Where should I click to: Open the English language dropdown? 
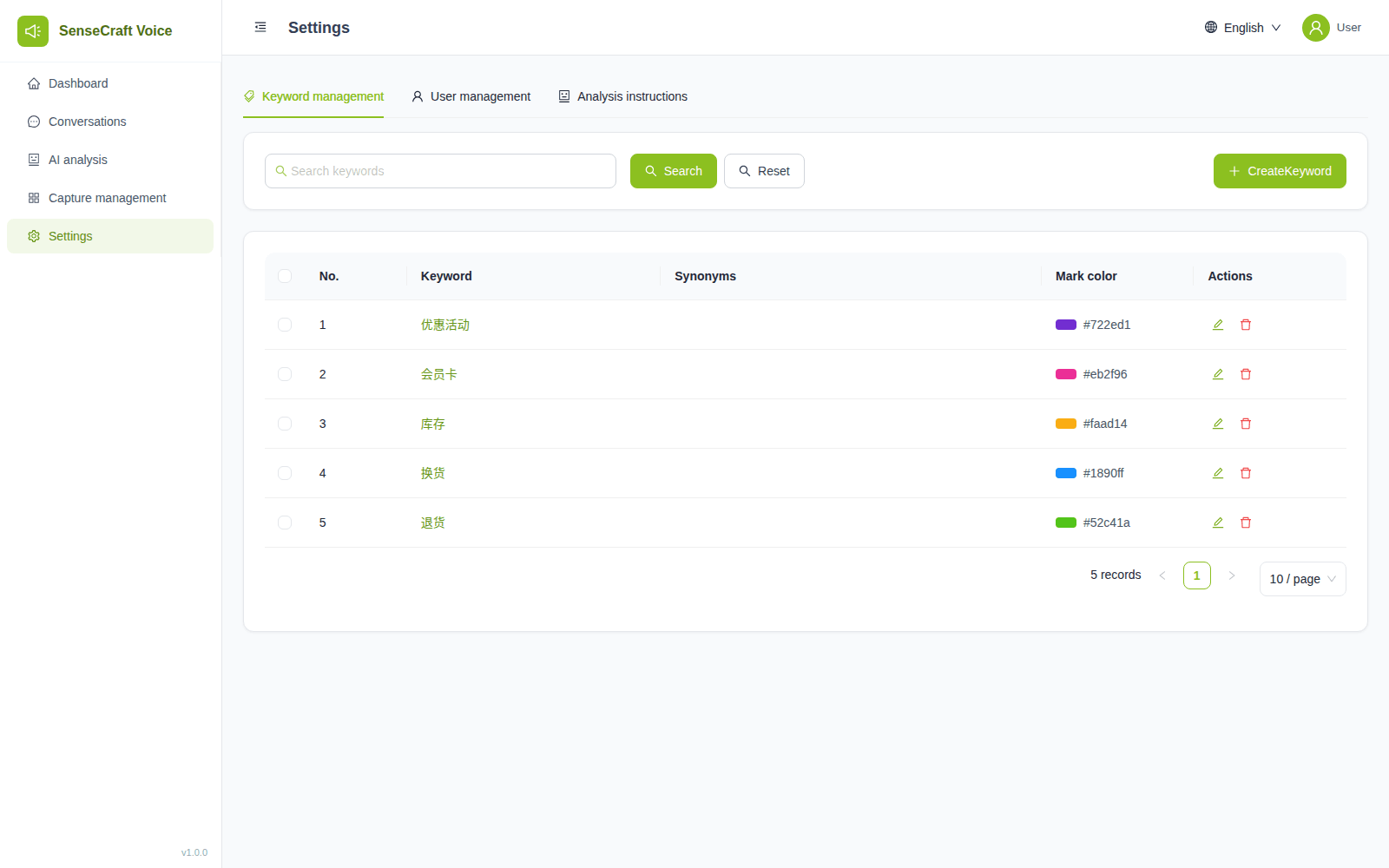point(1243,28)
